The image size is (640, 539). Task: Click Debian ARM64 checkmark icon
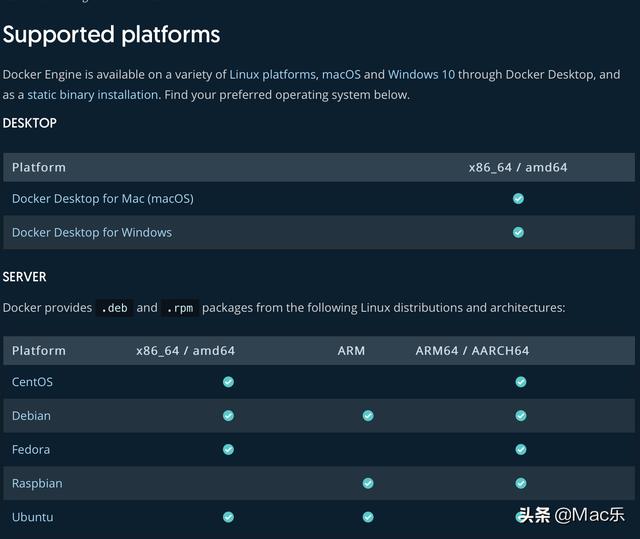click(x=521, y=416)
